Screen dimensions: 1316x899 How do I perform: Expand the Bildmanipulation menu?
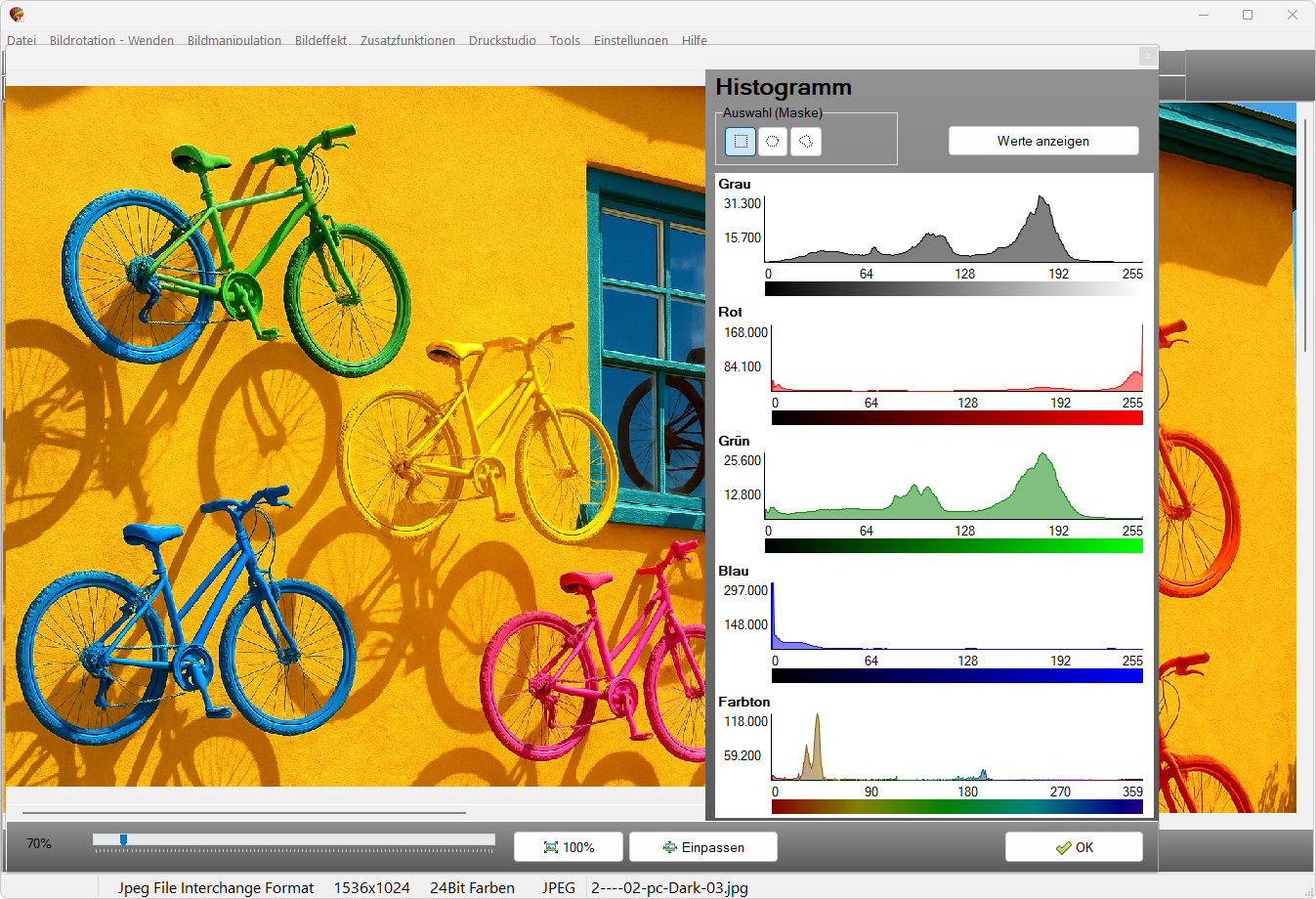(234, 40)
